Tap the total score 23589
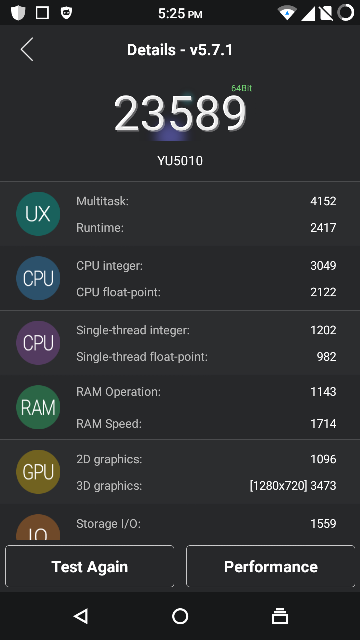 click(x=180, y=113)
